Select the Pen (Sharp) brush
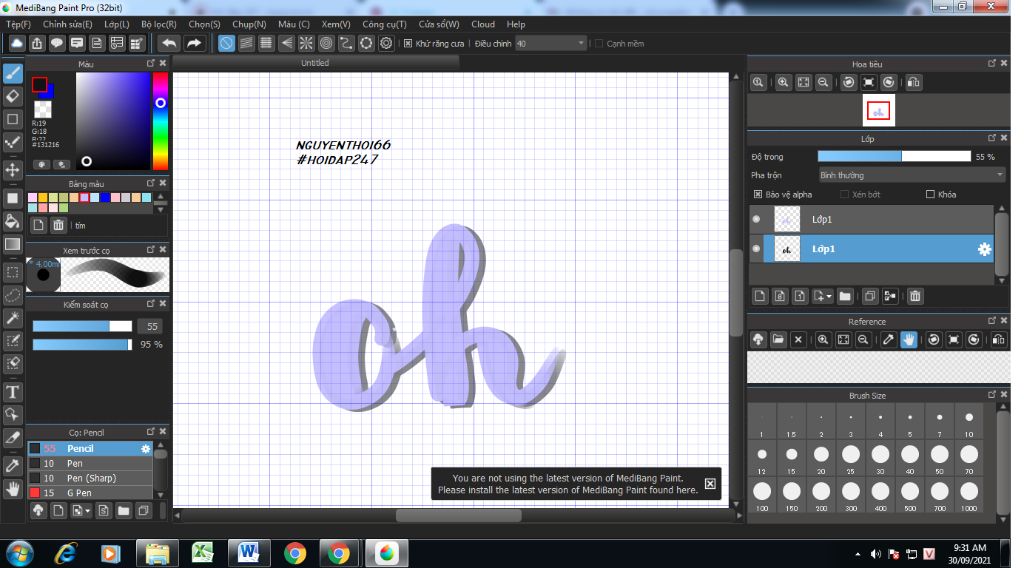This screenshot has height=568, width=1024. [x=90, y=478]
